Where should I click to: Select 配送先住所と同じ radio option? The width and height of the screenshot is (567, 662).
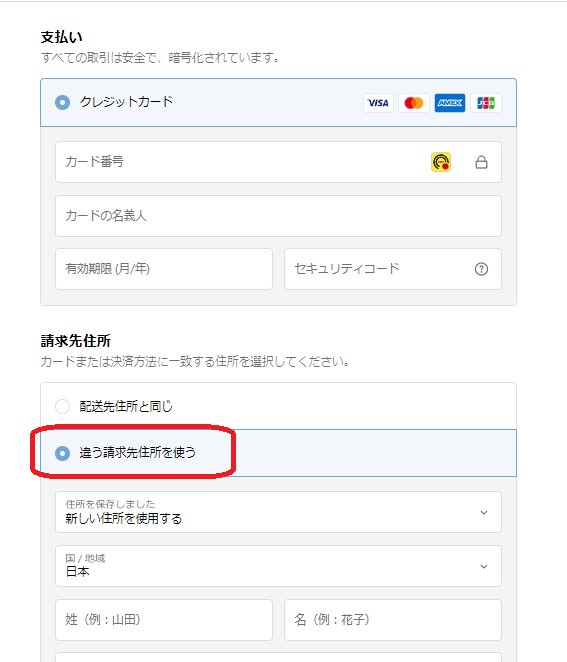pyautogui.click(x=62, y=406)
